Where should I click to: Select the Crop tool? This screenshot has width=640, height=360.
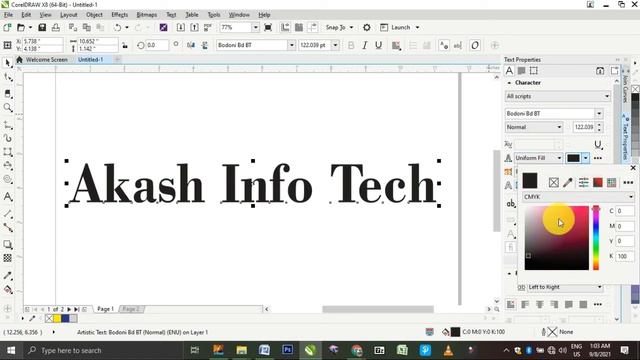coord(8,93)
